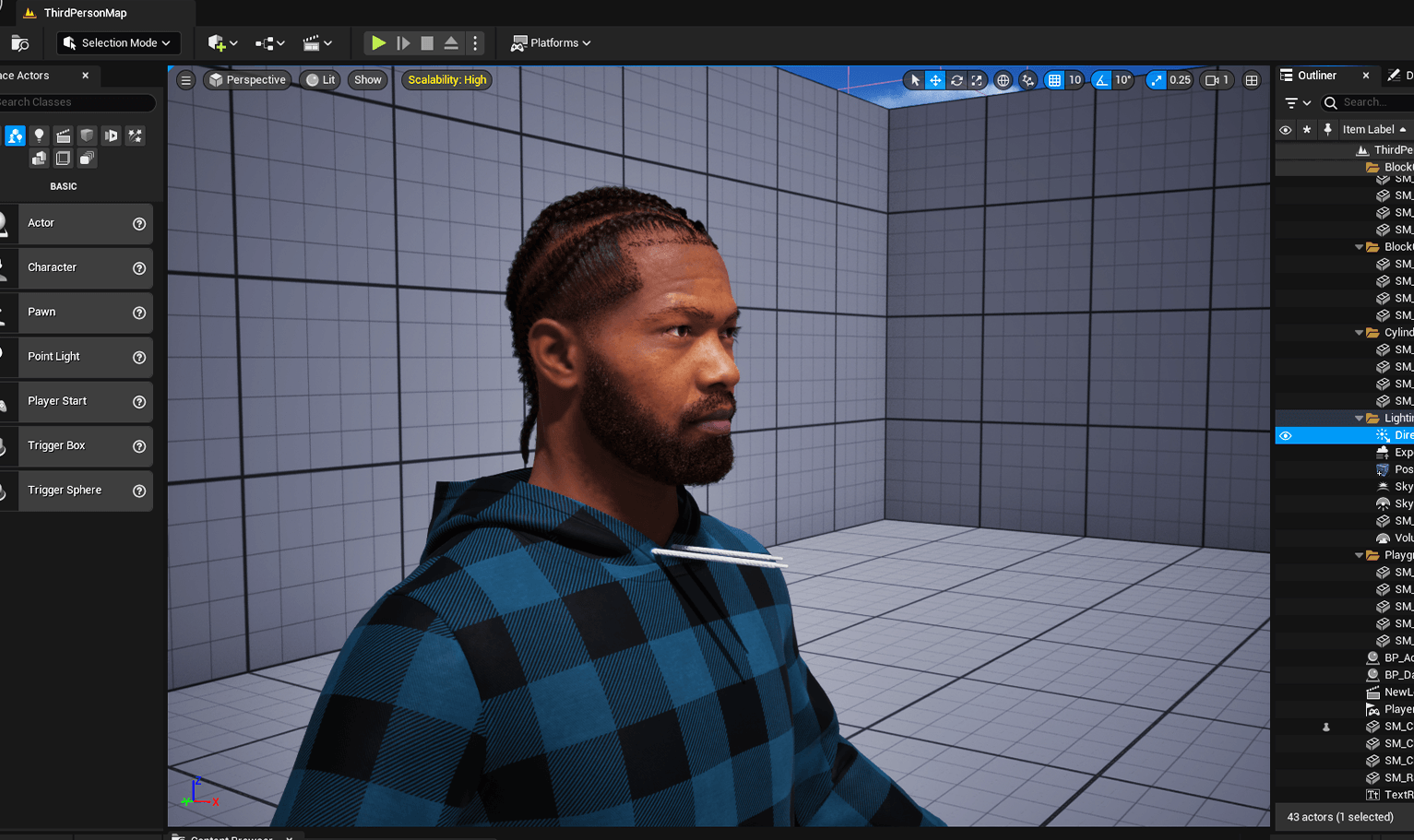The image size is (1414, 840).
Task: Open the viewport options hamburger menu
Action: click(185, 79)
